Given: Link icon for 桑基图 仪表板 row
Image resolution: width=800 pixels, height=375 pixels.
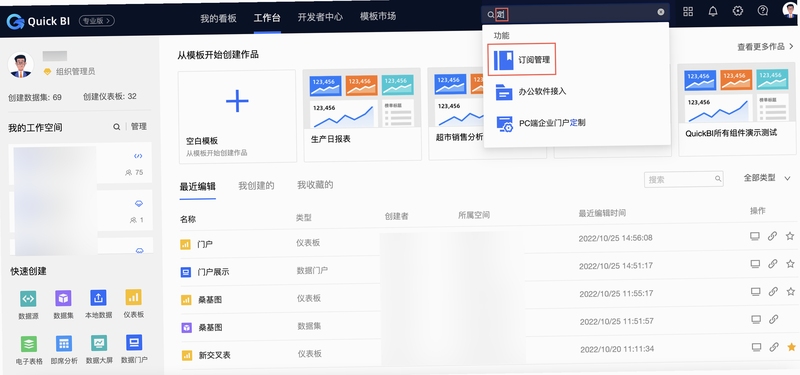Looking at the screenshot, I should pos(773,291).
